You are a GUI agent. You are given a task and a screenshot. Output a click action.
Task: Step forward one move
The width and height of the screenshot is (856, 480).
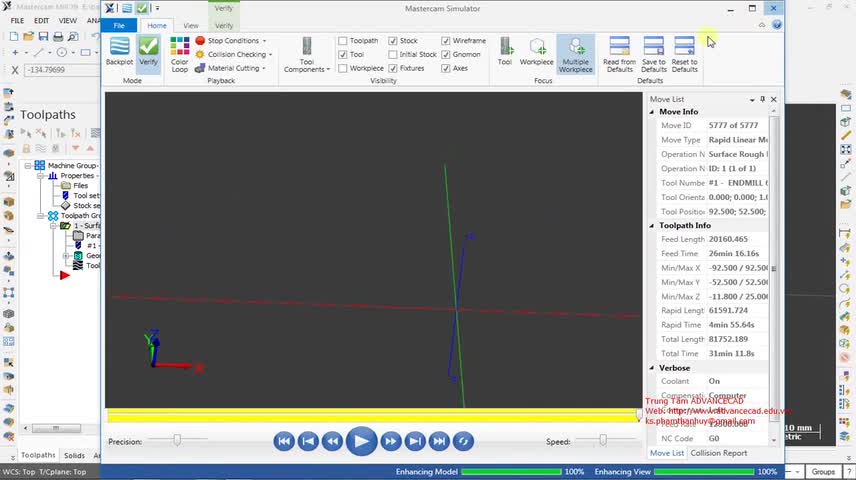point(390,441)
